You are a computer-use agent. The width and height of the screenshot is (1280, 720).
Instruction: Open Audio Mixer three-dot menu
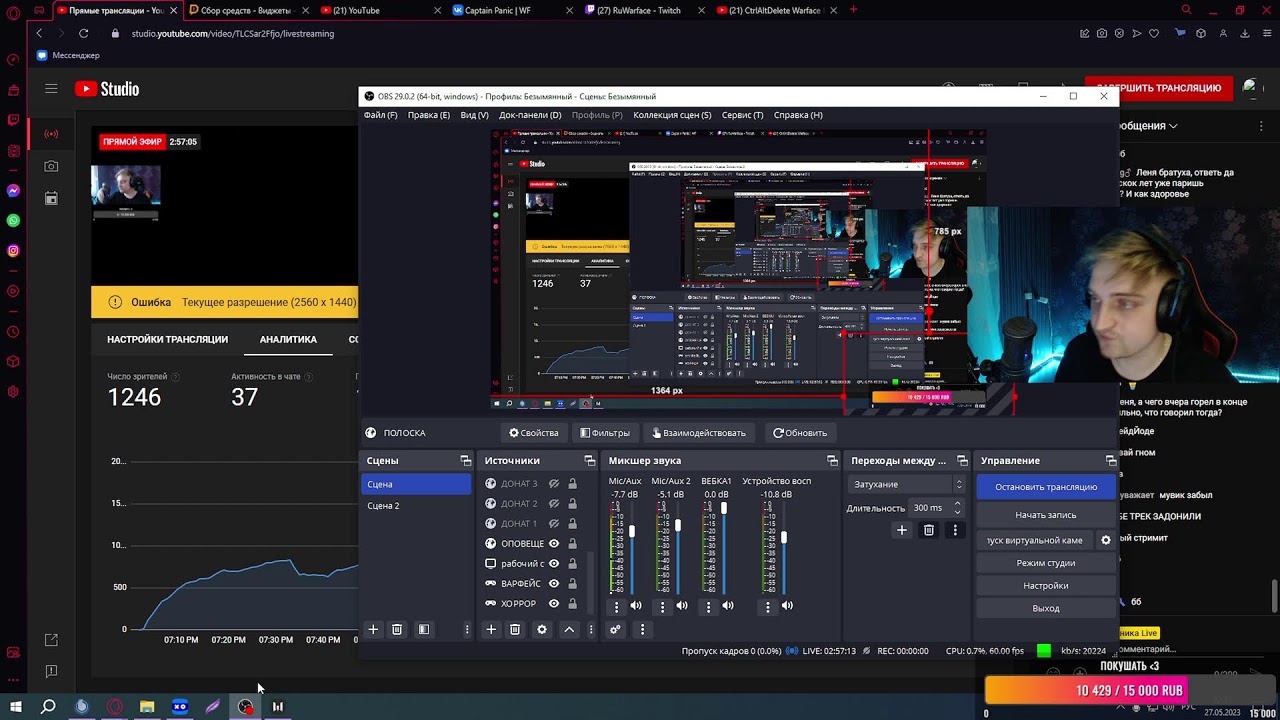coord(642,629)
